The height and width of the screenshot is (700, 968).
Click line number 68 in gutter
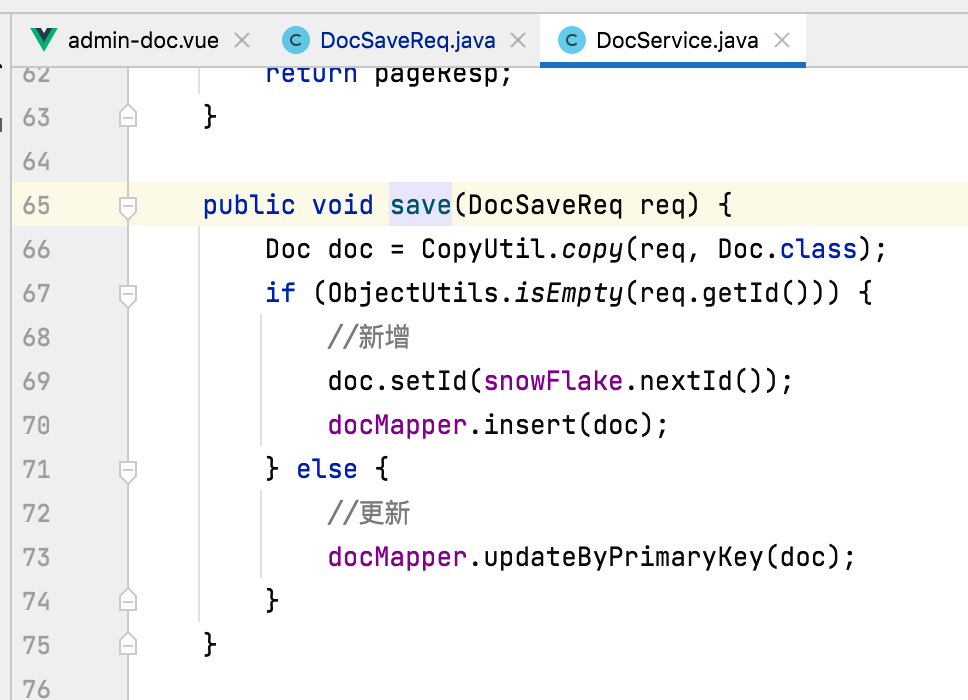pyautogui.click(x=36, y=338)
